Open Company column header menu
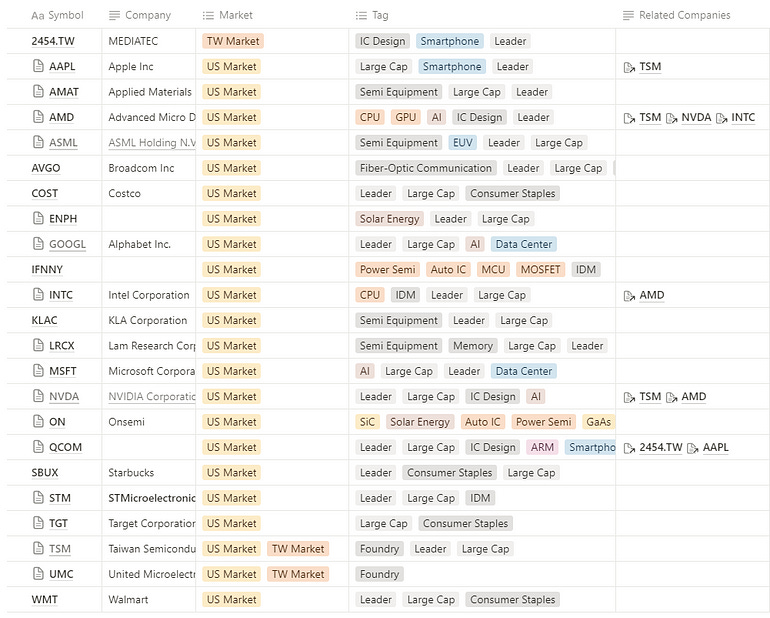This screenshot has width=770, height=618. coord(139,15)
